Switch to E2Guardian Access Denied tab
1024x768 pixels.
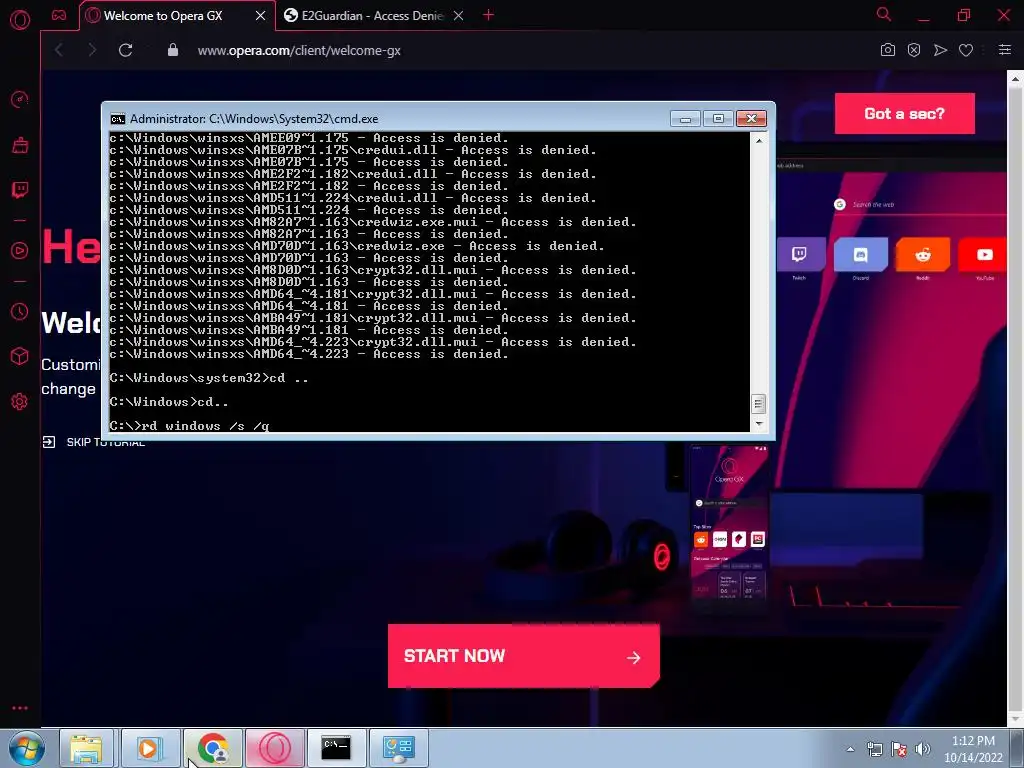coord(372,16)
